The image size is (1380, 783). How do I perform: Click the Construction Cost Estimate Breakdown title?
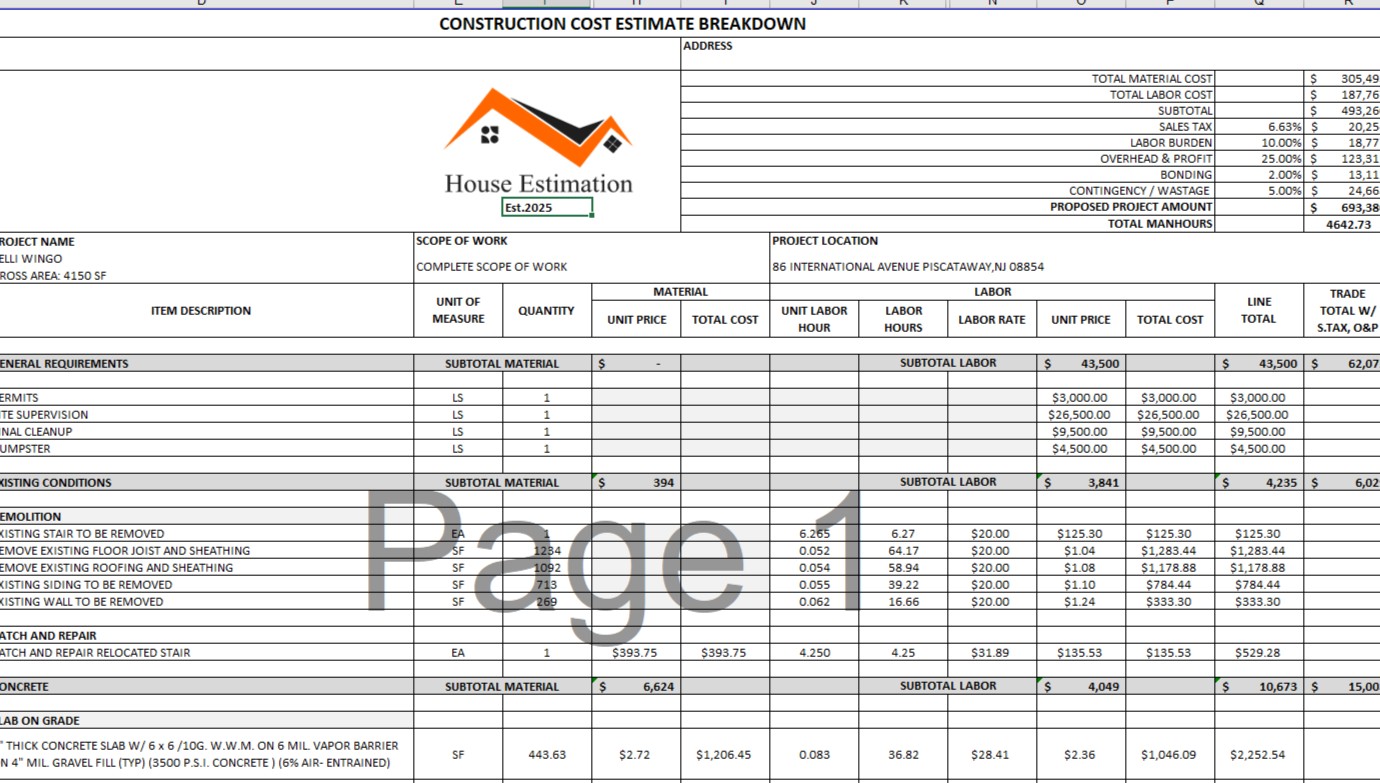coord(622,24)
